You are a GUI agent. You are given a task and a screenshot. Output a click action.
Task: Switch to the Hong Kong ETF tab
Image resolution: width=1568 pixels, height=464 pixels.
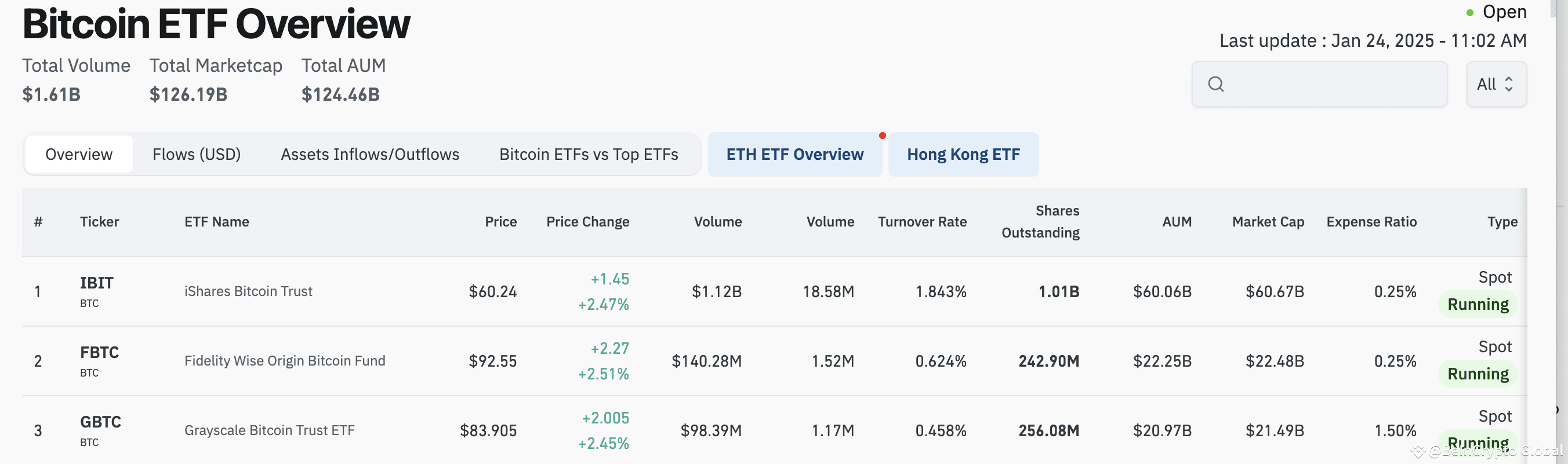(963, 154)
